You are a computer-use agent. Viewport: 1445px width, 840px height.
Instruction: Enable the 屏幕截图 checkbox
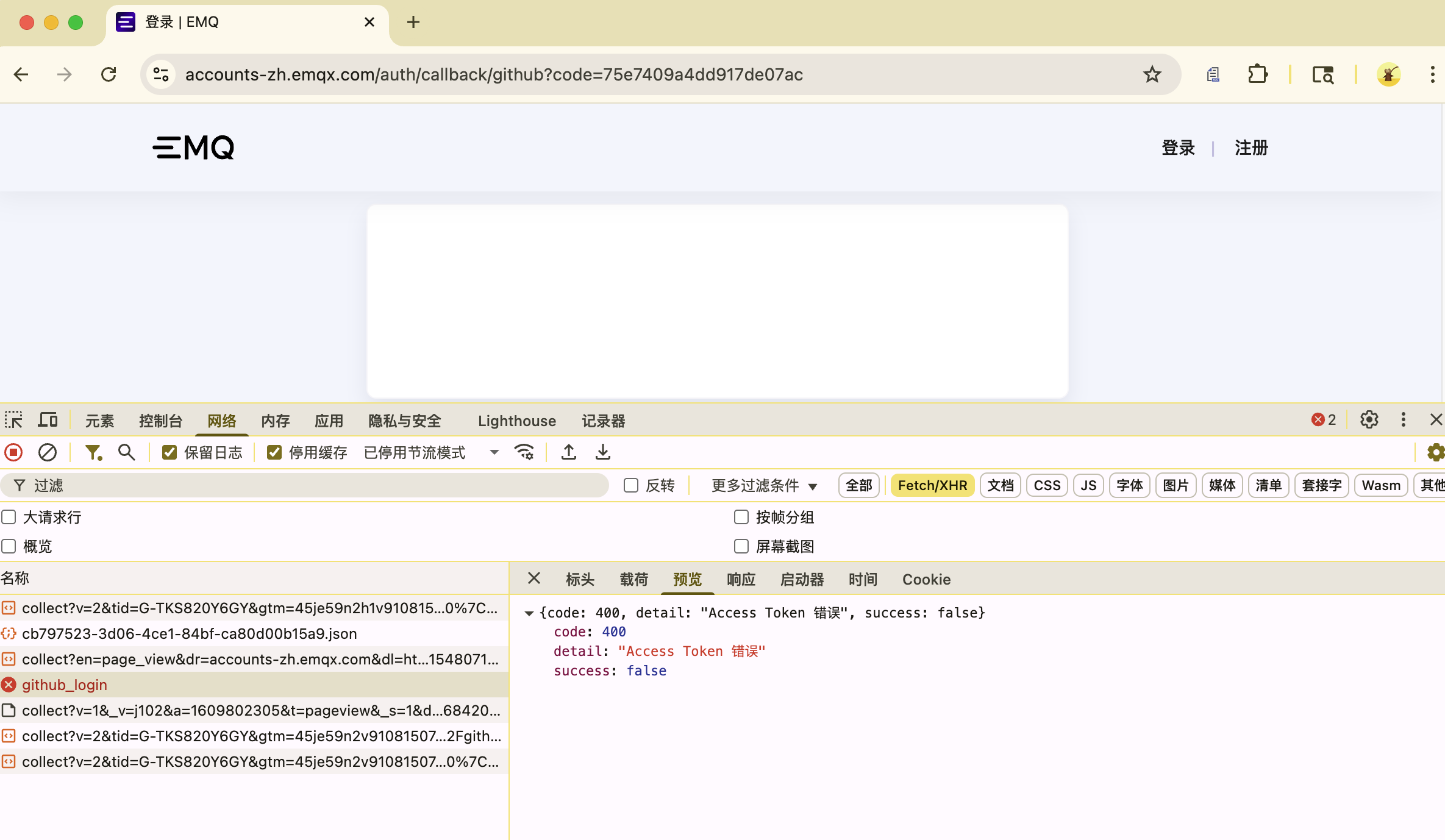(741, 546)
